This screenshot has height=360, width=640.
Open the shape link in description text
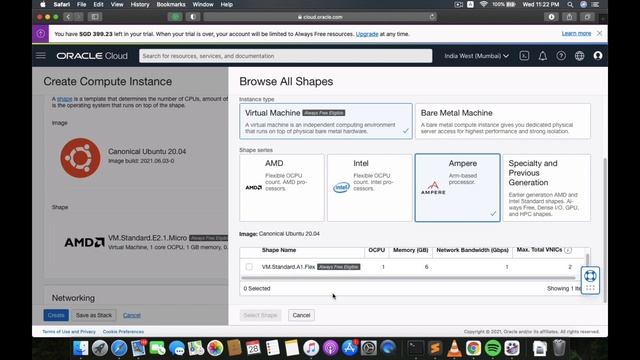coord(64,99)
